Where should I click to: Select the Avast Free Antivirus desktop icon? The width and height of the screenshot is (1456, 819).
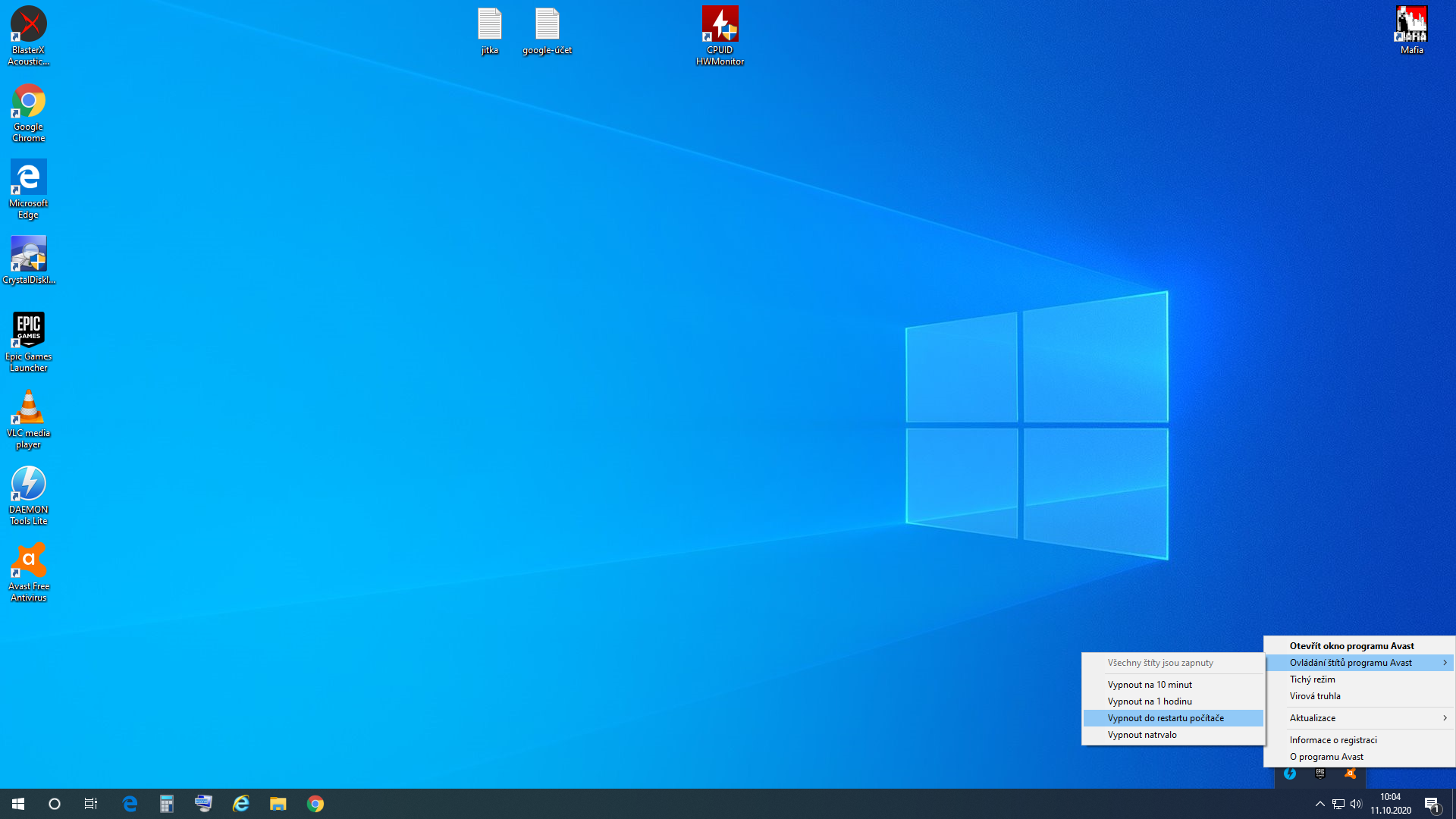pyautogui.click(x=29, y=572)
